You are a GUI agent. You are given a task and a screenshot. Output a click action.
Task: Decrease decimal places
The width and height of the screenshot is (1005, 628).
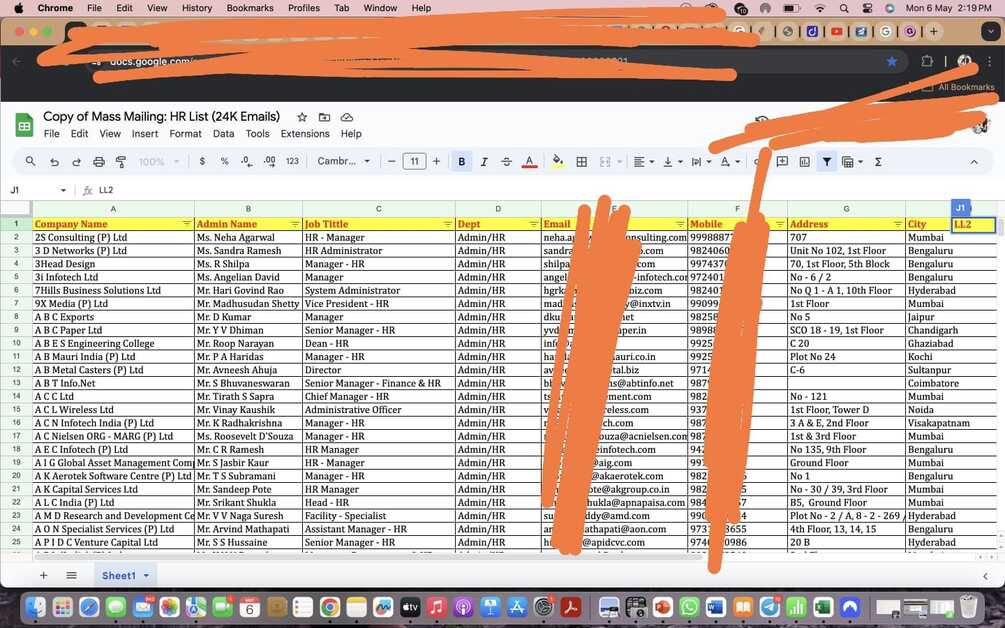(247, 161)
